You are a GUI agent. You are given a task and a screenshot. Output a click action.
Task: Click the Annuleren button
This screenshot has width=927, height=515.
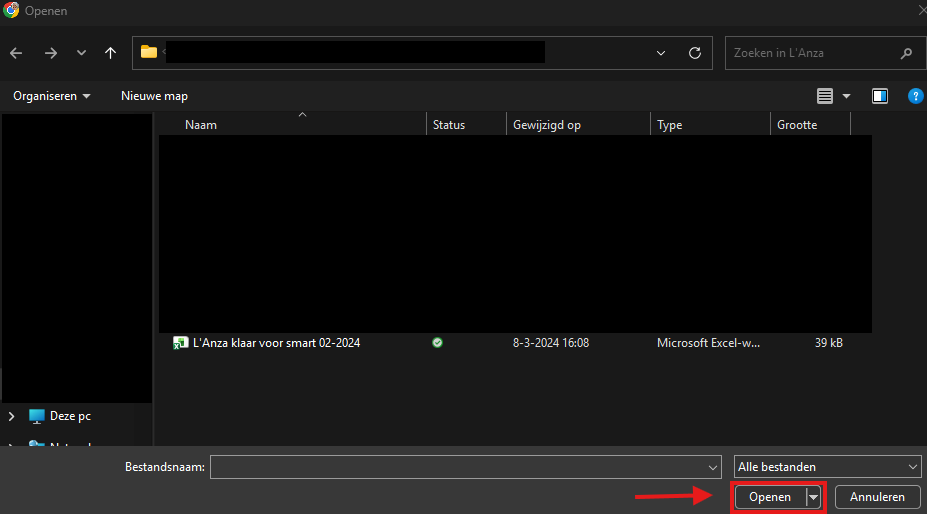pyautogui.click(x=877, y=497)
